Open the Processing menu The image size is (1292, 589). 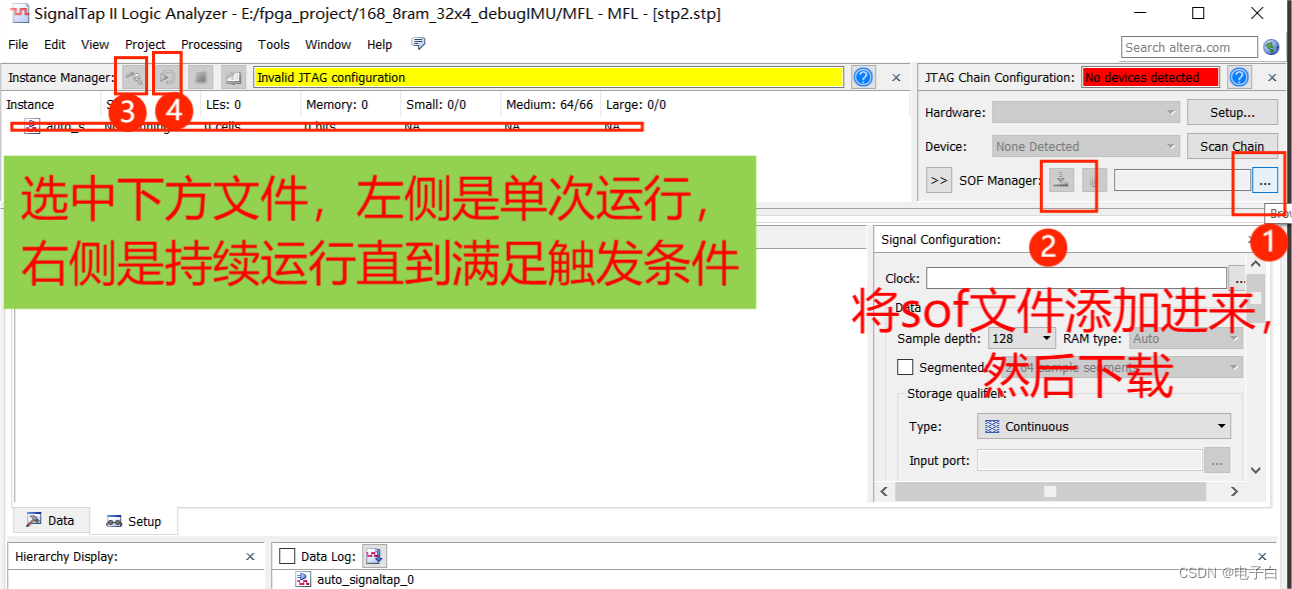point(211,44)
